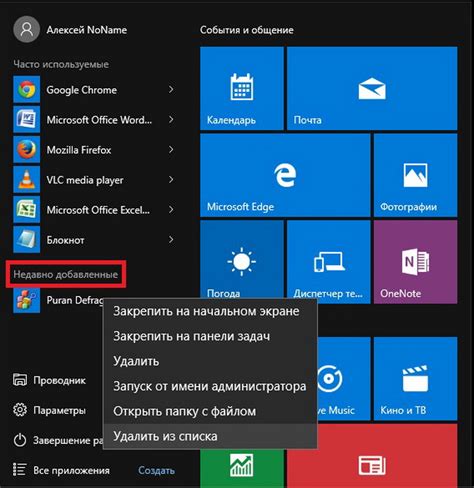Click the Часто используемые heading
The width and height of the screenshot is (474, 488).
coord(61,64)
